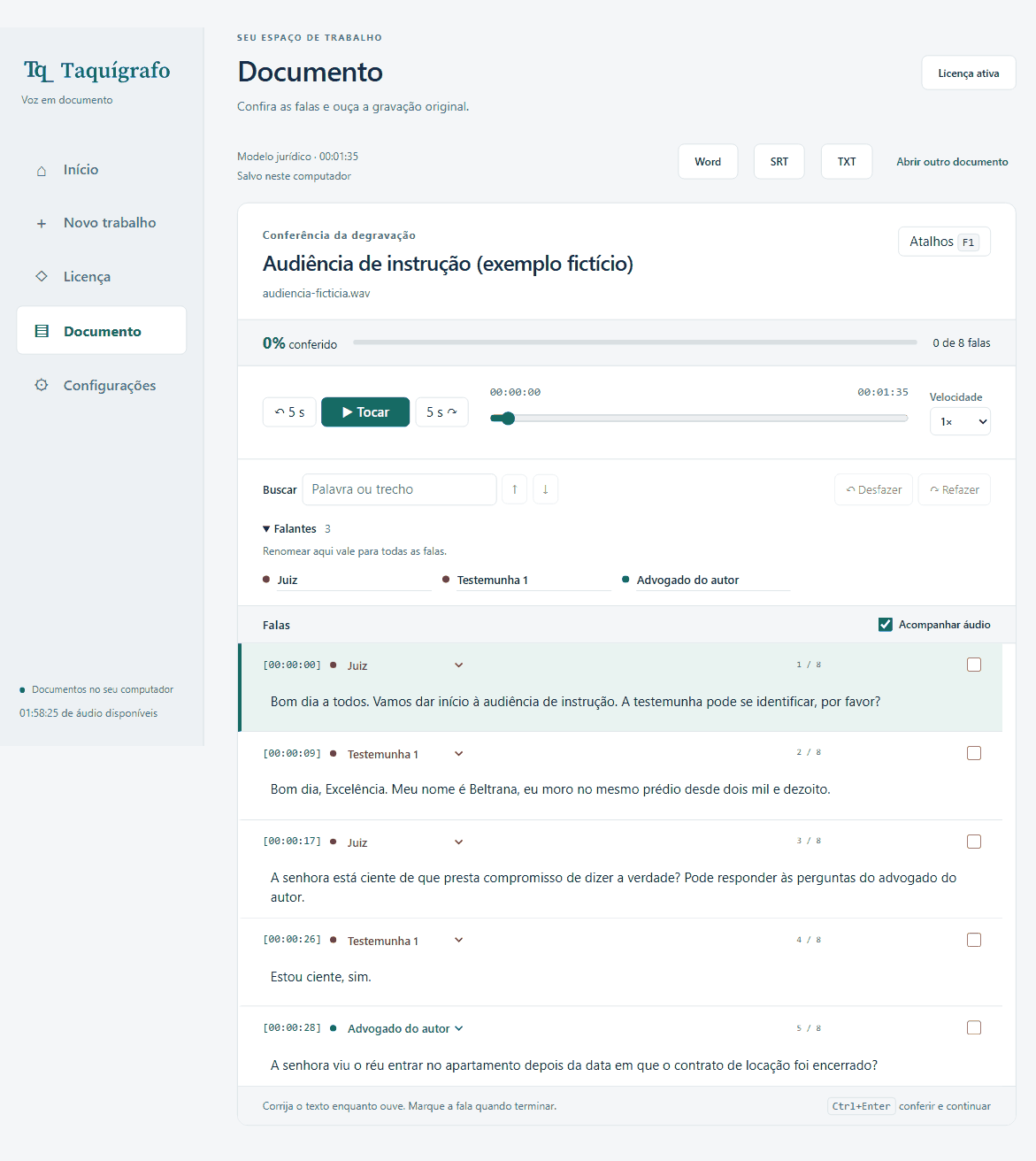
Task: Check off the 00:00:09 Testemunha 1 line
Action: [x=974, y=753]
